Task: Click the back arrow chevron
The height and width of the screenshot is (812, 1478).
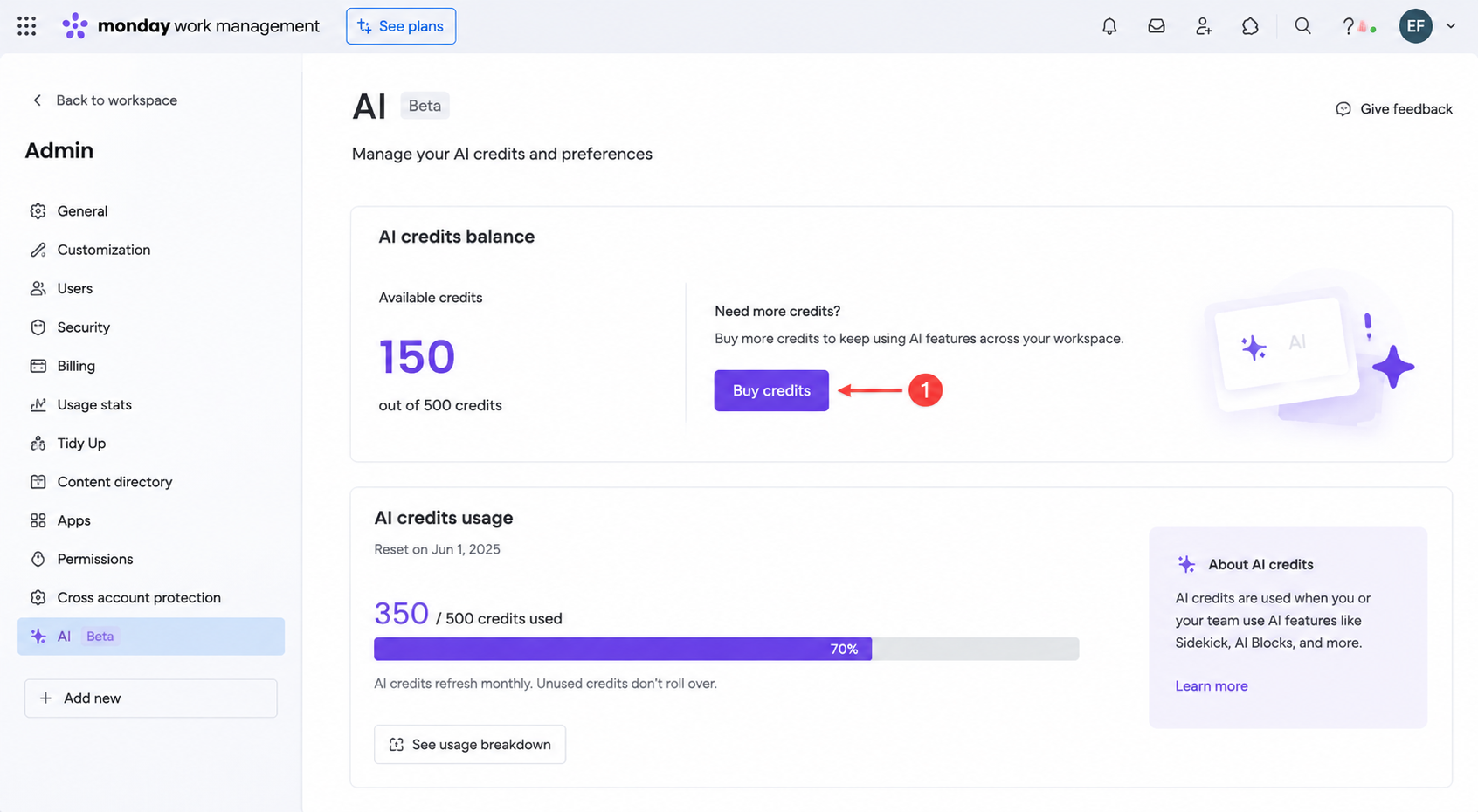Action: coord(37,100)
